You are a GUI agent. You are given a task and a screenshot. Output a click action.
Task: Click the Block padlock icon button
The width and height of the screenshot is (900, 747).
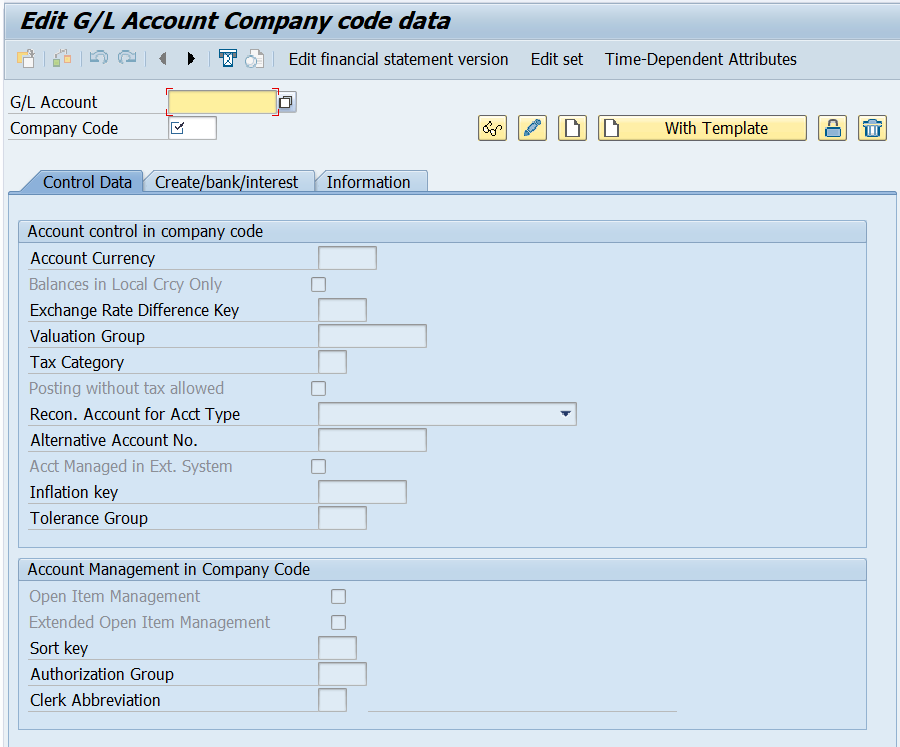(832, 128)
